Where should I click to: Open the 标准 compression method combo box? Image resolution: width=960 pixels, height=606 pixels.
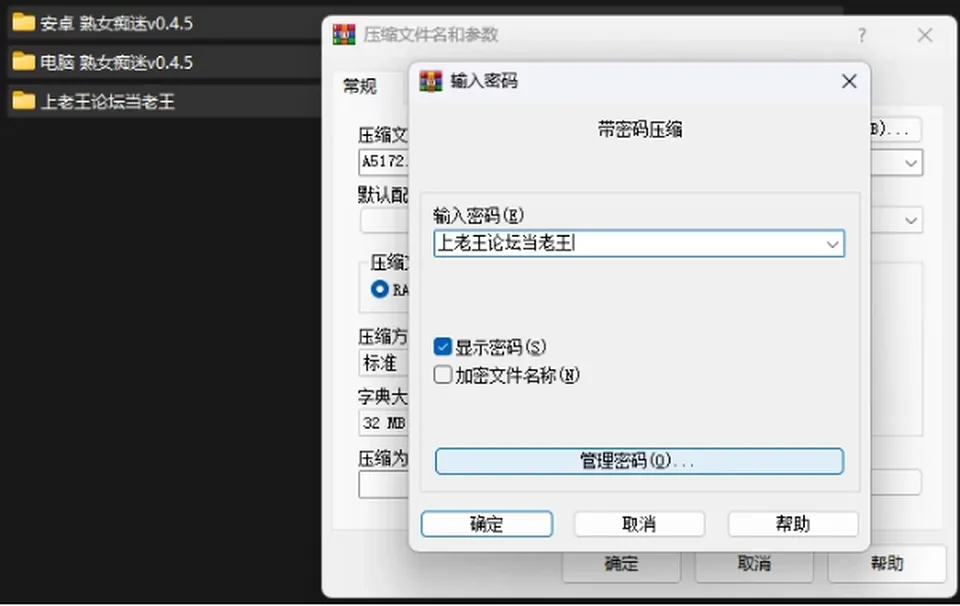pyautogui.click(x=384, y=363)
